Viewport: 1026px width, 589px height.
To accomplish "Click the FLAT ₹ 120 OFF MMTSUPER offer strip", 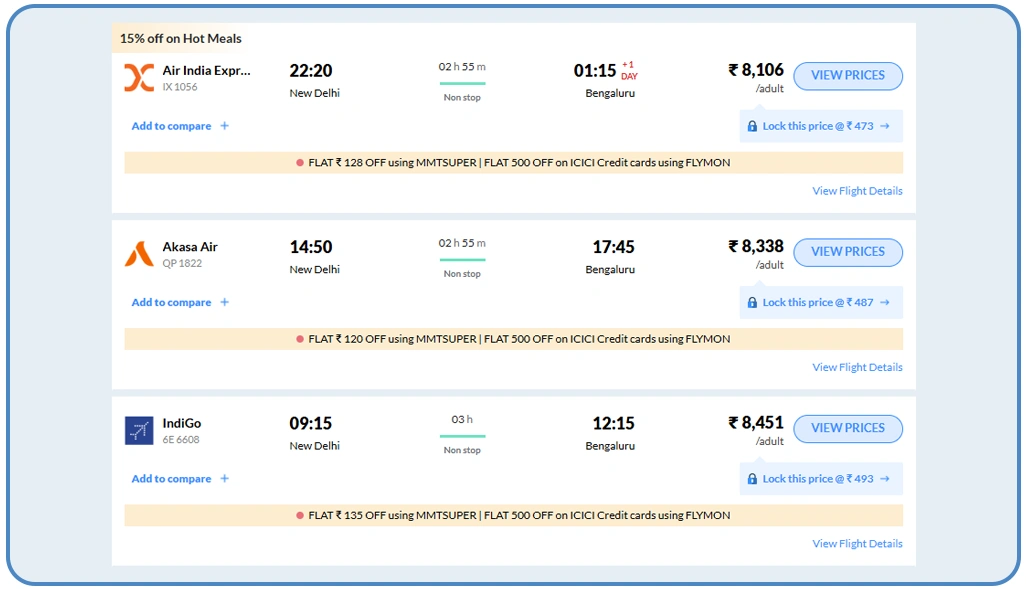I will [513, 339].
